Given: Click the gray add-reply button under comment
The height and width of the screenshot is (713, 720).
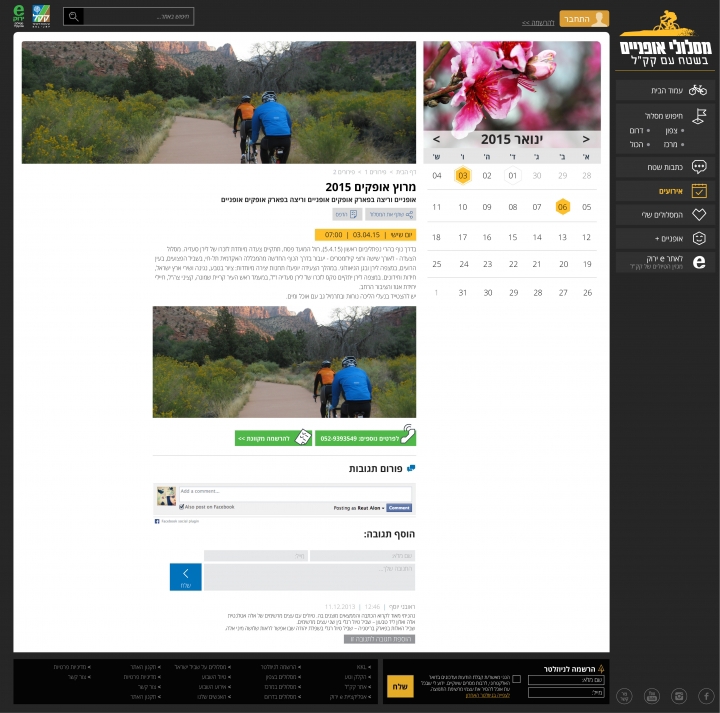Looking at the screenshot, I should [x=379, y=639].
